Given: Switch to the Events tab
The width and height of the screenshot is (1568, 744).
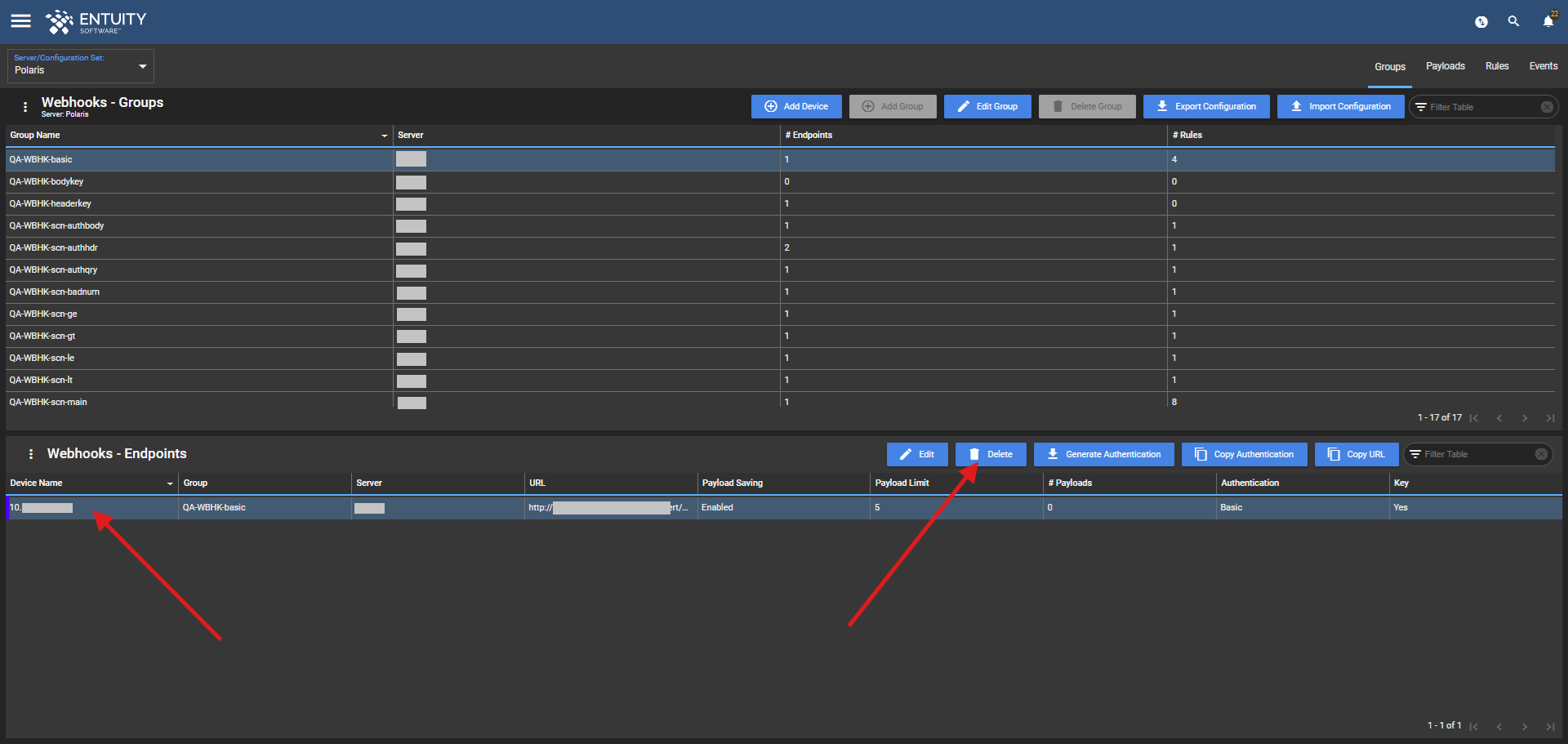Looking at the screenshot, I should point(1543,66).
